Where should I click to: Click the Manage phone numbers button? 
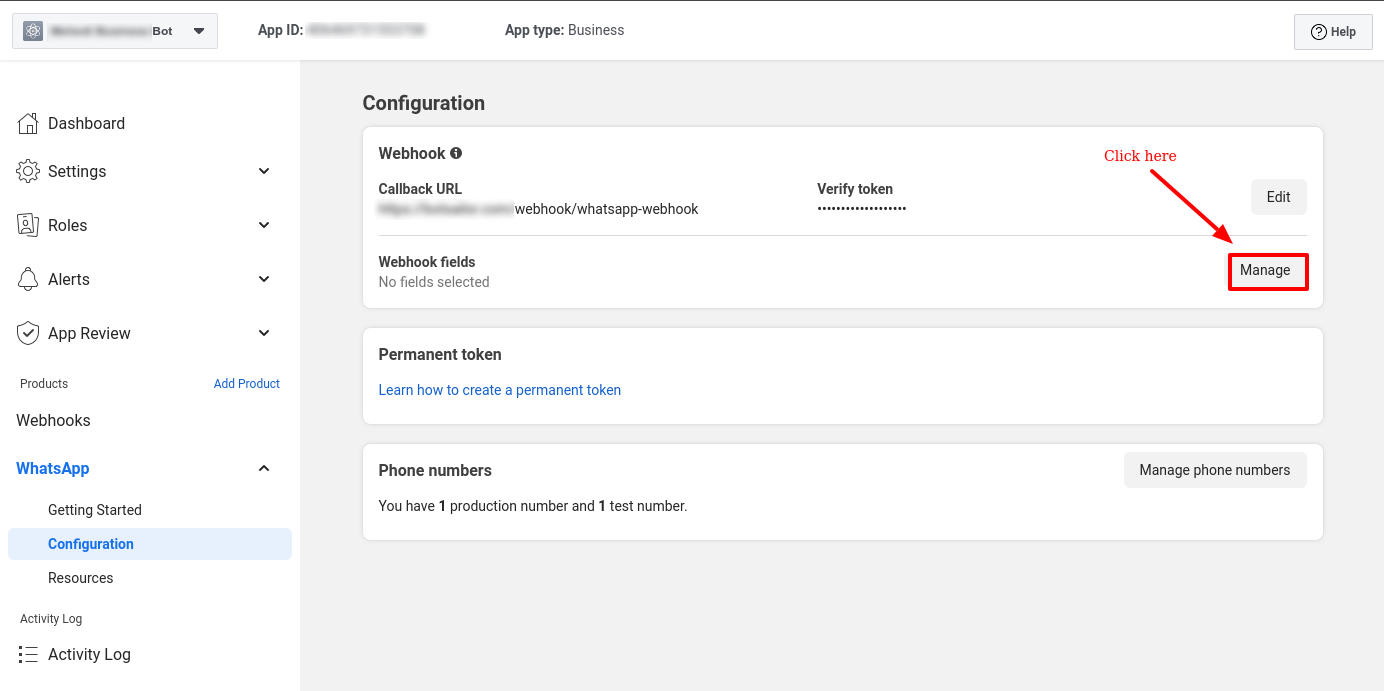click(1214, 470)
